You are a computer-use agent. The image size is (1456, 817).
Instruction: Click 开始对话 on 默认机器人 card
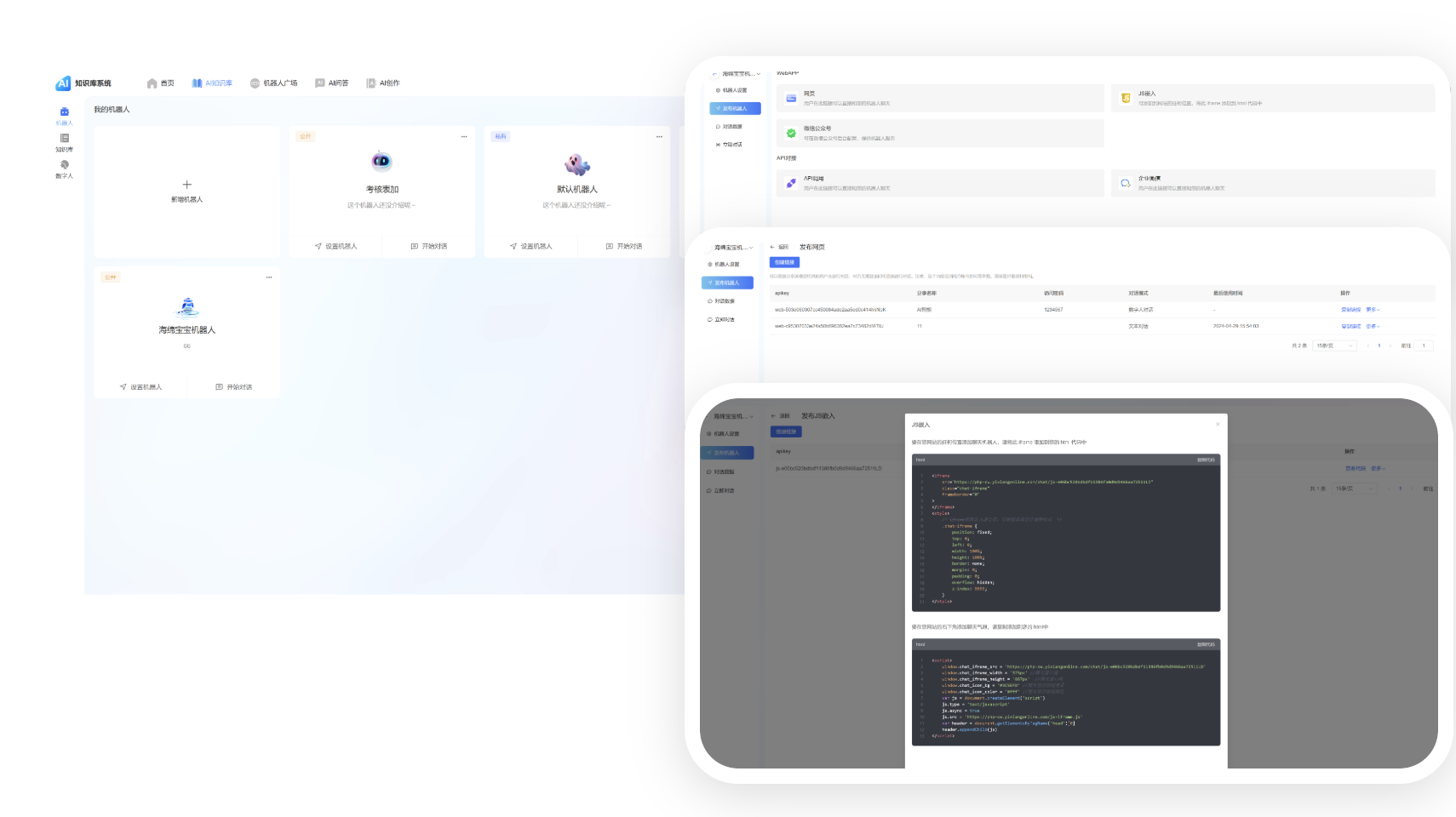click(624, 246)
